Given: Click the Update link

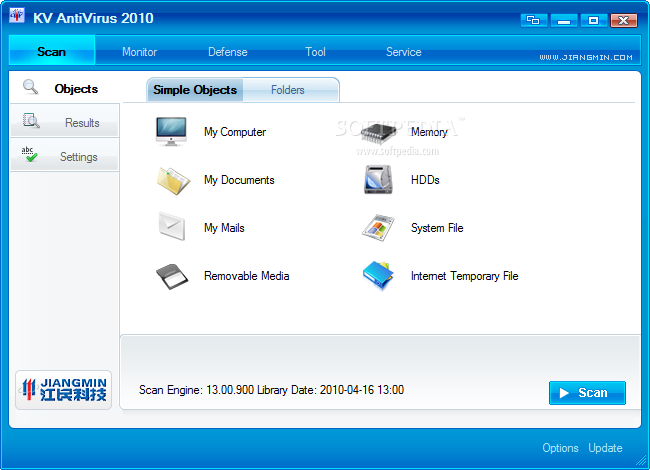Looking at the screenshot, I should (605, 448).
